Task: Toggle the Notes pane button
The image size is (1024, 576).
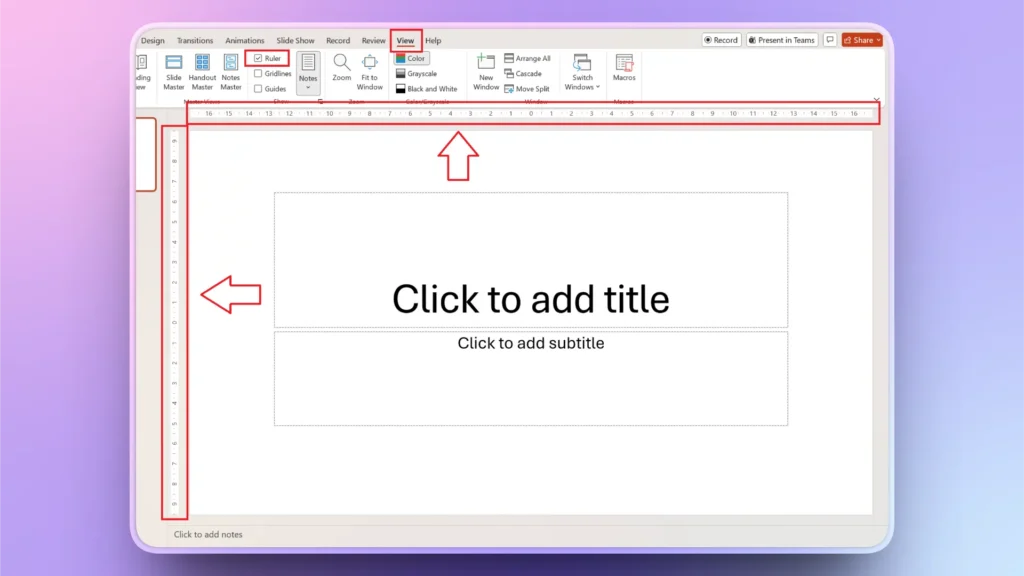Action: click(308, 72)
